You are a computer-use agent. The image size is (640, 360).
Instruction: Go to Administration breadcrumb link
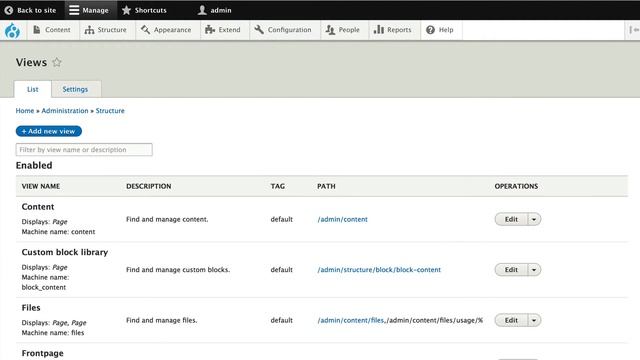click(x=65, y=111)
